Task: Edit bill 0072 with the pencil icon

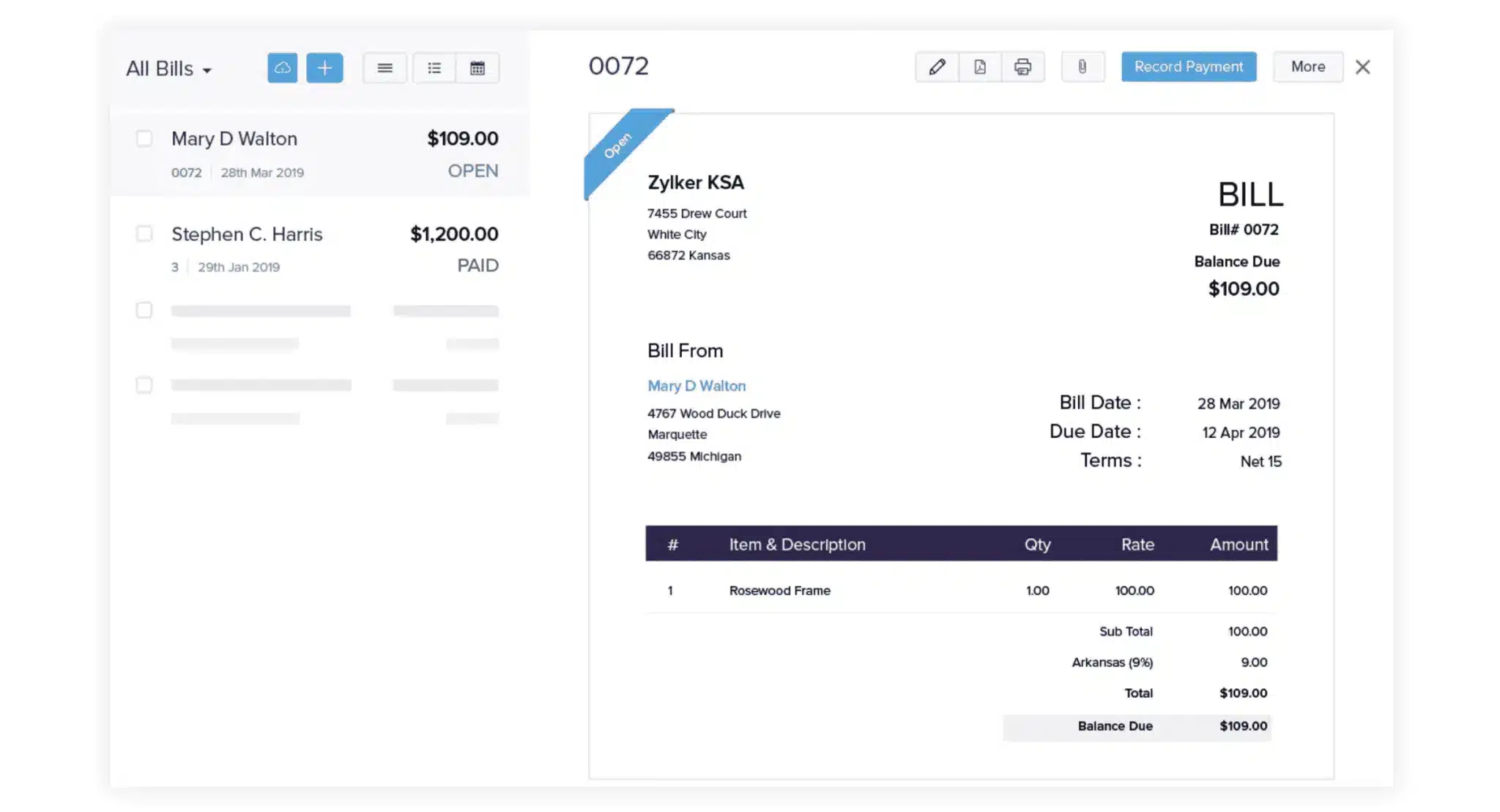Action: pyautogui.click(x=937, y=67)
